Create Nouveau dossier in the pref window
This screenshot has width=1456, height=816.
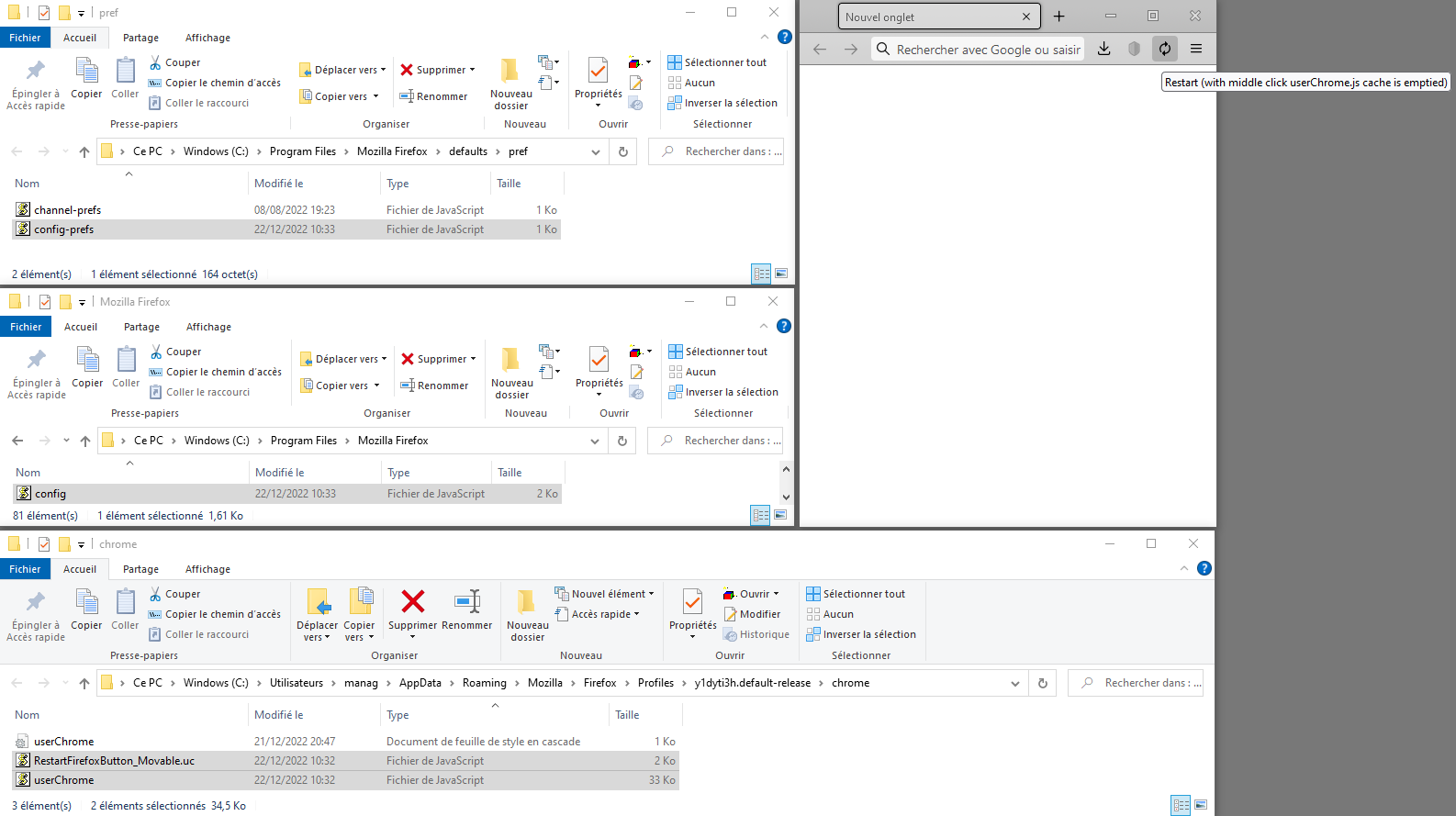511,84
